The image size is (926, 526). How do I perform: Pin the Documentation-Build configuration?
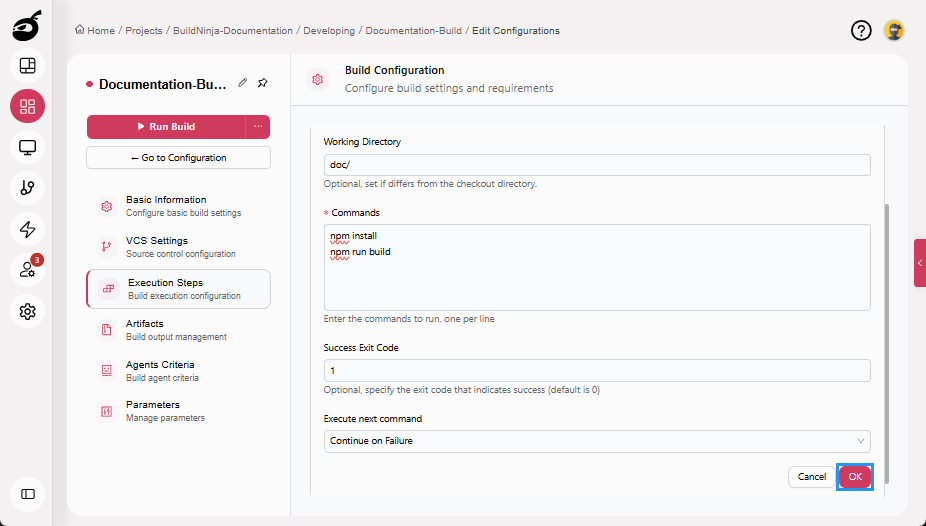pos(263,83)
